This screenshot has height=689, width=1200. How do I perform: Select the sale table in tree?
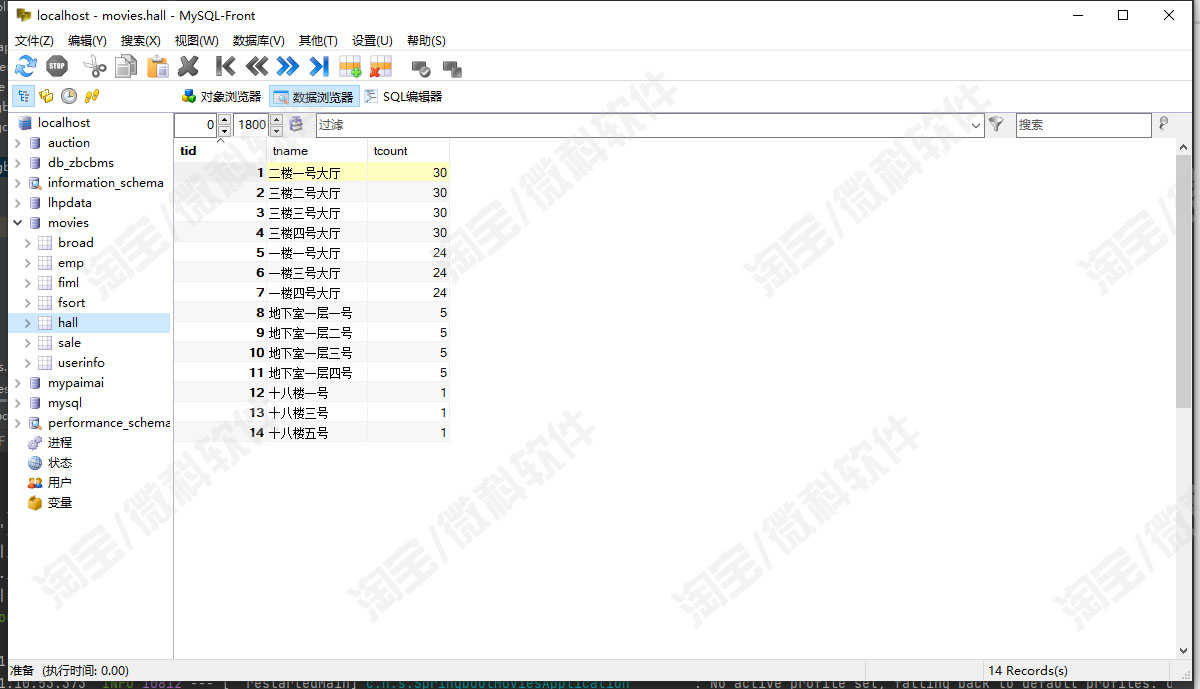69,343
